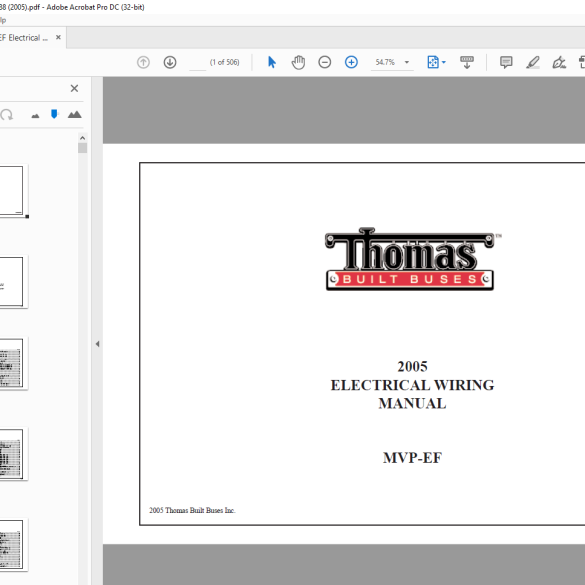Close the page thumbnails panel
Viewport: 585px width, 585px height.
[74, 88]
